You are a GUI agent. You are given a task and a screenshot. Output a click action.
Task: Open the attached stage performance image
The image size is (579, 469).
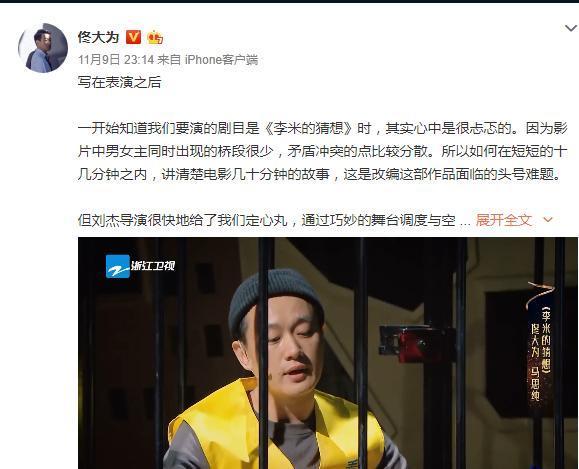point(328,353)
